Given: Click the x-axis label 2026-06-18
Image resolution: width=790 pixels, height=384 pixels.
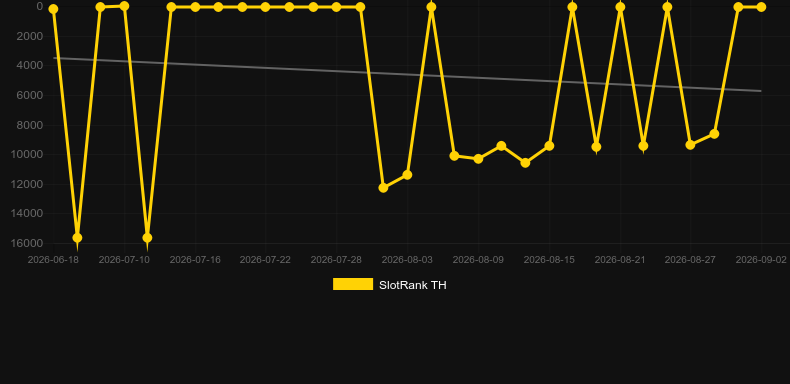Looking at the screenshot, I should (x=53, y=260).
